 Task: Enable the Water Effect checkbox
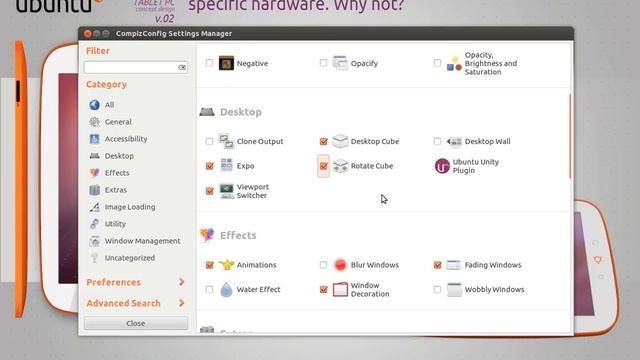[209, 289]
